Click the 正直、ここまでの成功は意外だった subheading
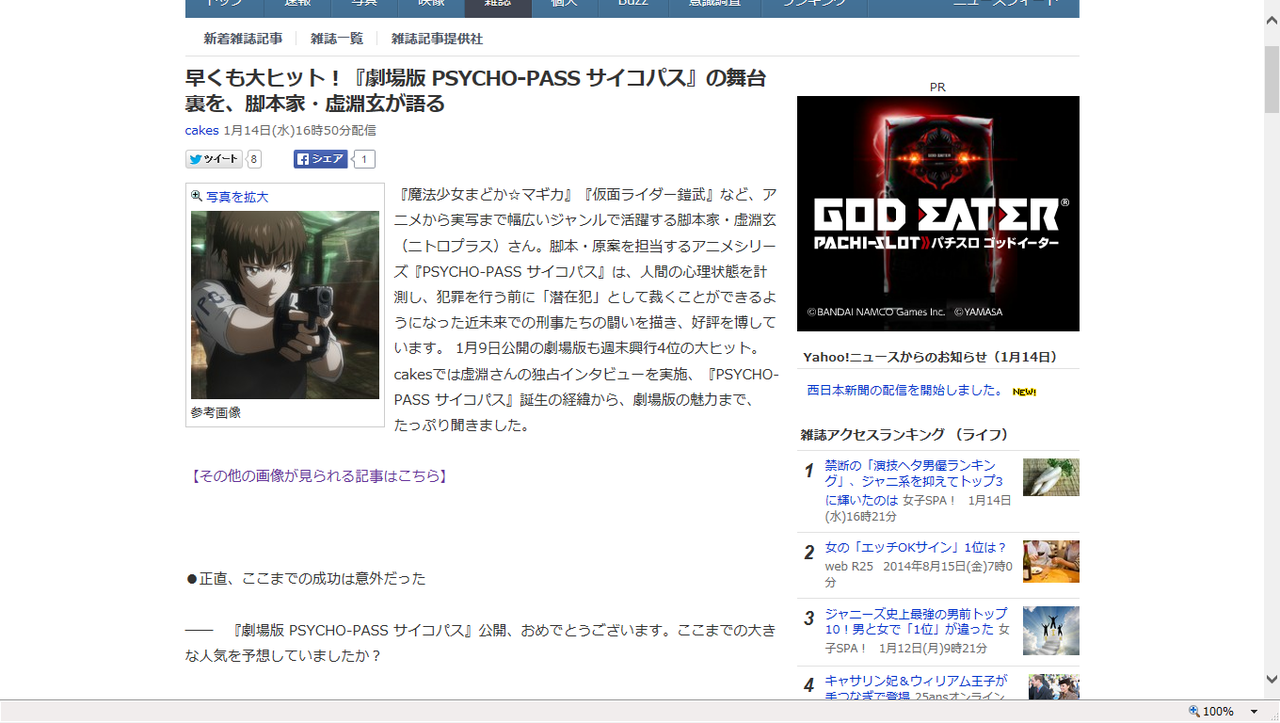This screenshot has height=723, width=1280. [306, 578]
